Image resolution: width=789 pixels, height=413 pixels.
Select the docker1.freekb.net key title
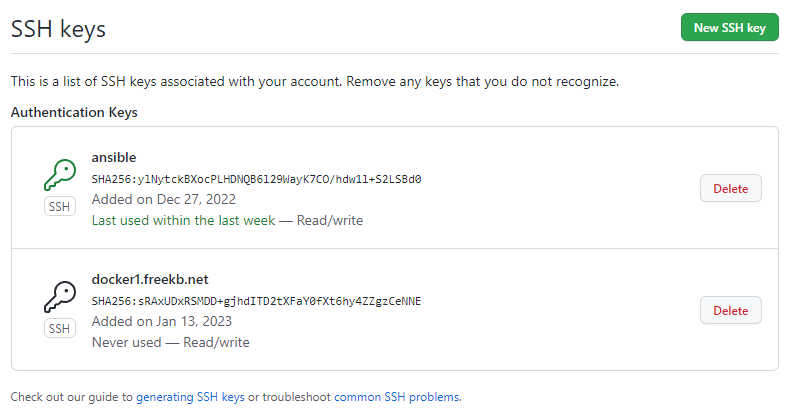coord(150,279)
